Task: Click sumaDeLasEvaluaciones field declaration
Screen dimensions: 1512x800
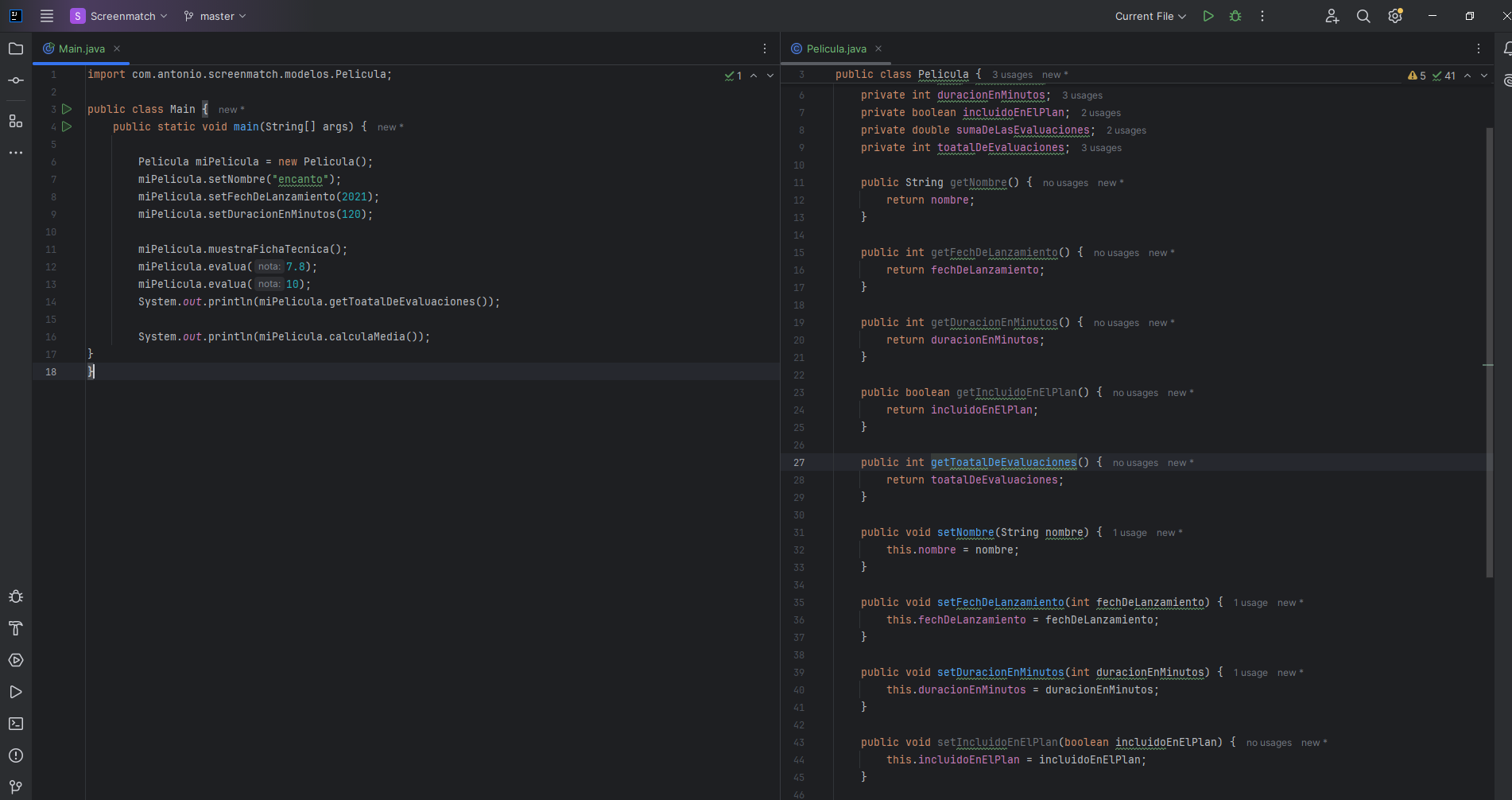Action: [x=1022, y=130]
